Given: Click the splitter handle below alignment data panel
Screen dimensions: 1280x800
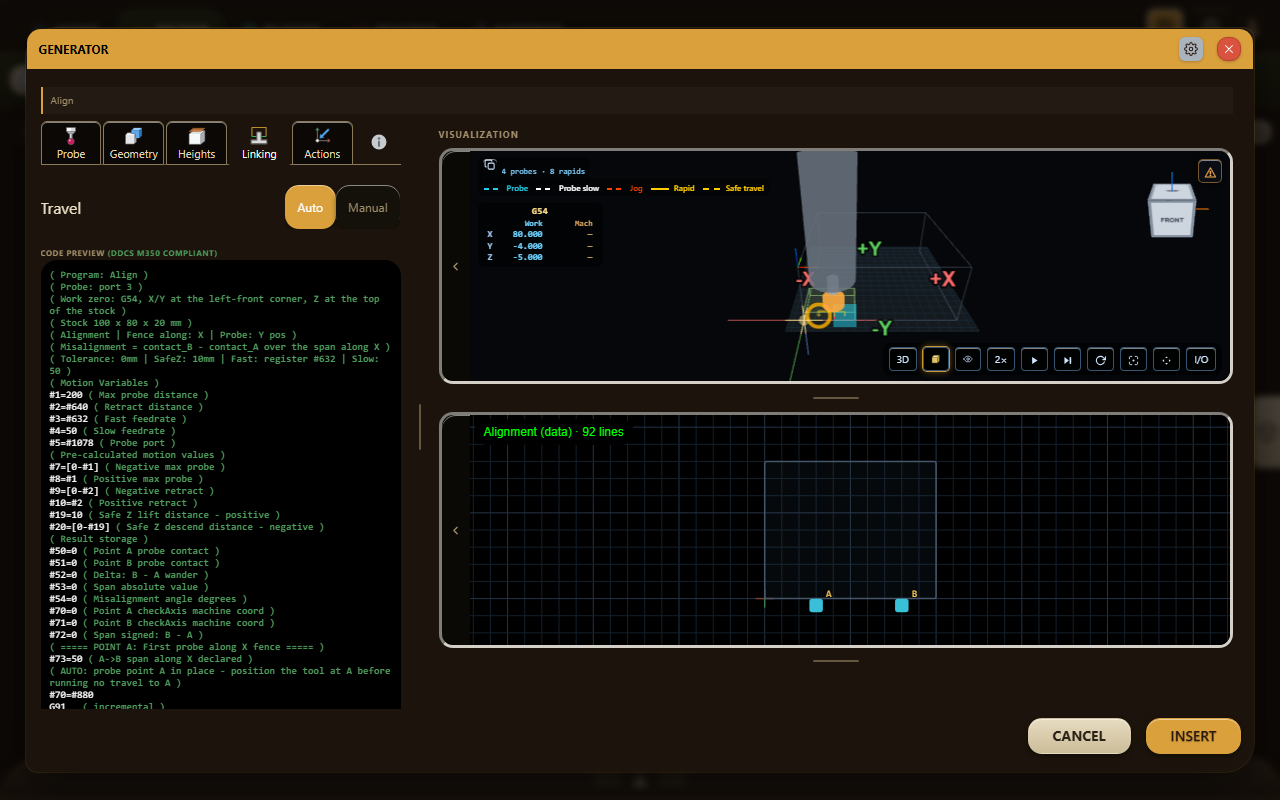Looking at the screenshot, I should click(836, 660).
